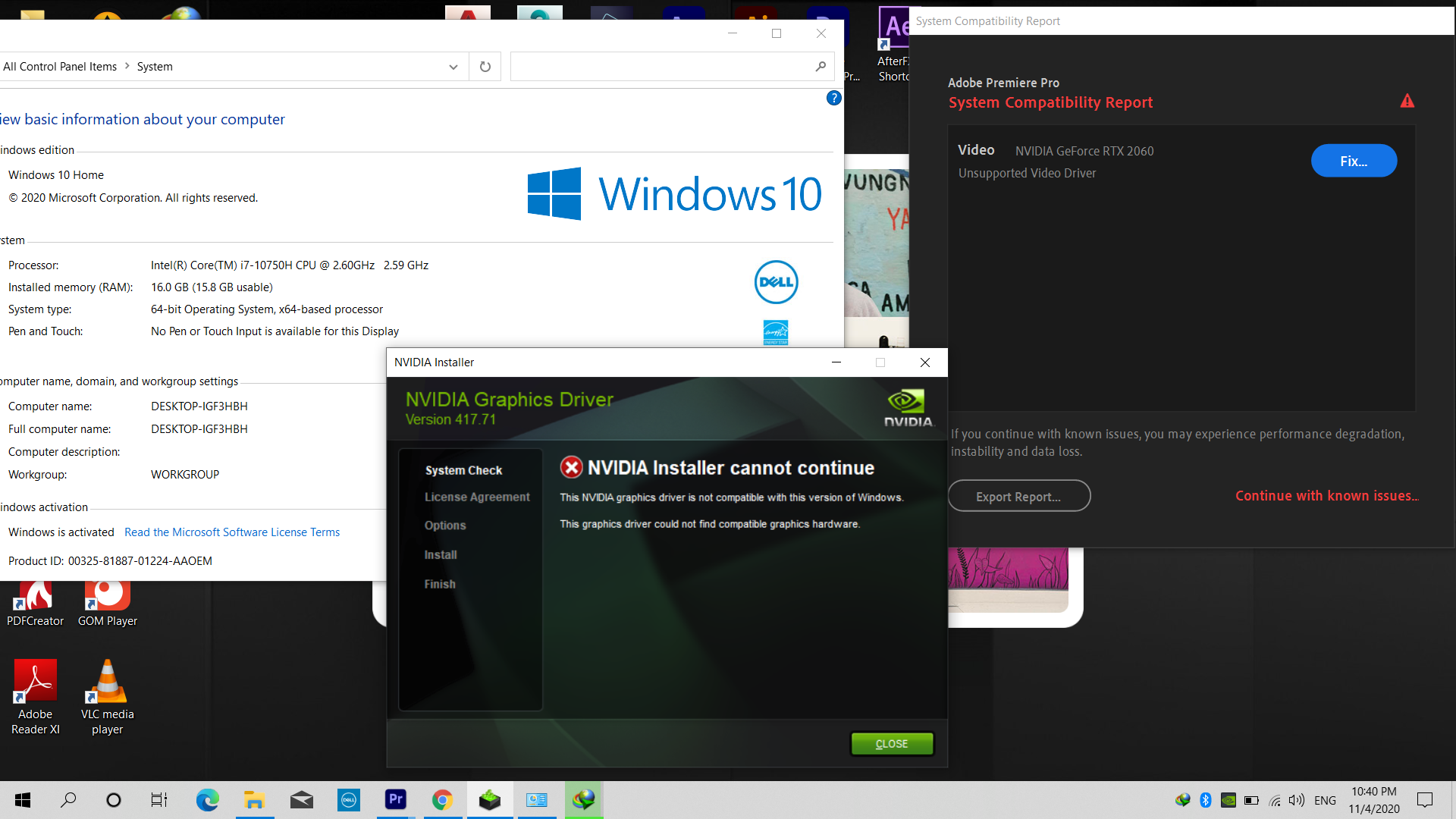
Task: Select the Options step in the NVIDIA Installer
Action: pos(445,526)
